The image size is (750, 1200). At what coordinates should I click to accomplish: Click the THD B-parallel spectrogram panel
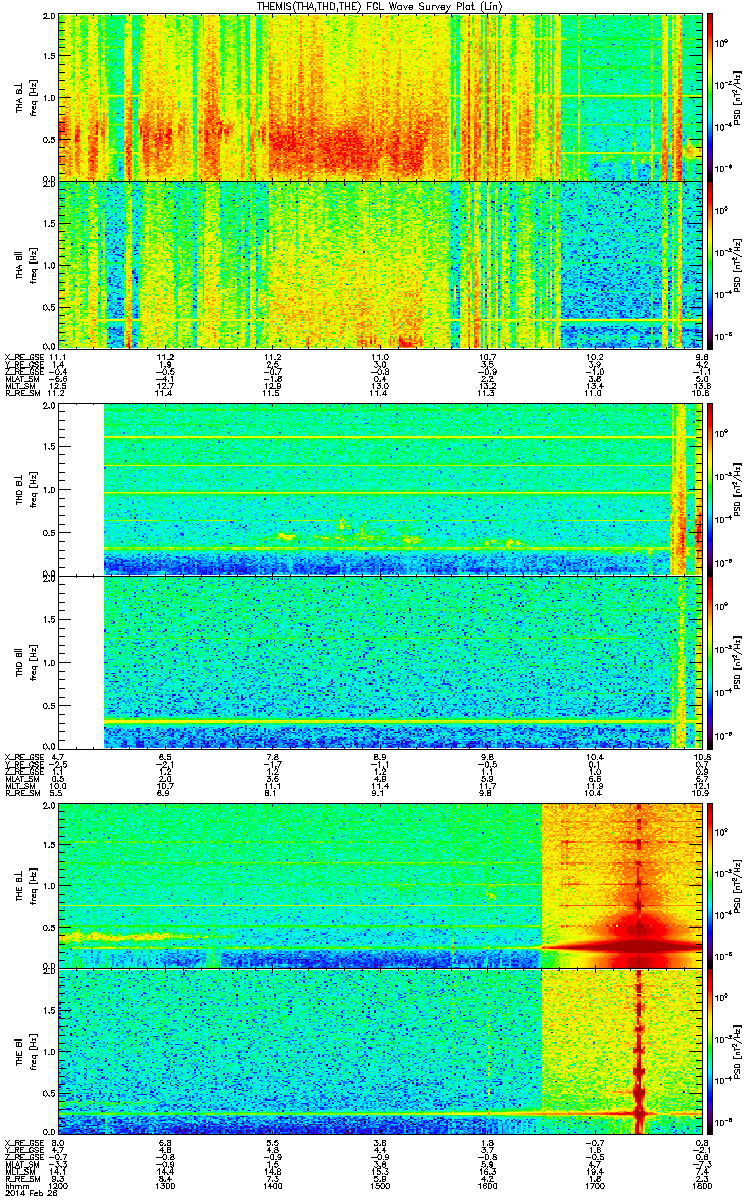click(x=381, y=663)
